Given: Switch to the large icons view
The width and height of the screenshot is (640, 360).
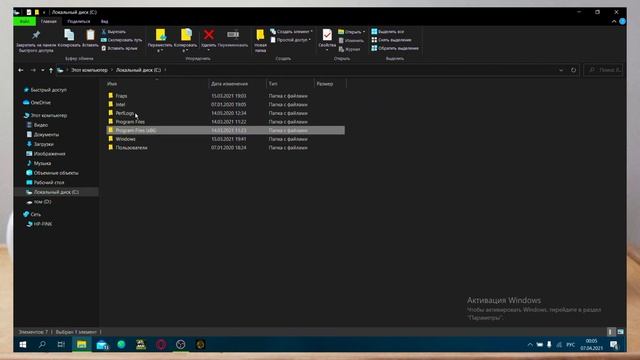Looking at the screenshot, I should [620, 332].
